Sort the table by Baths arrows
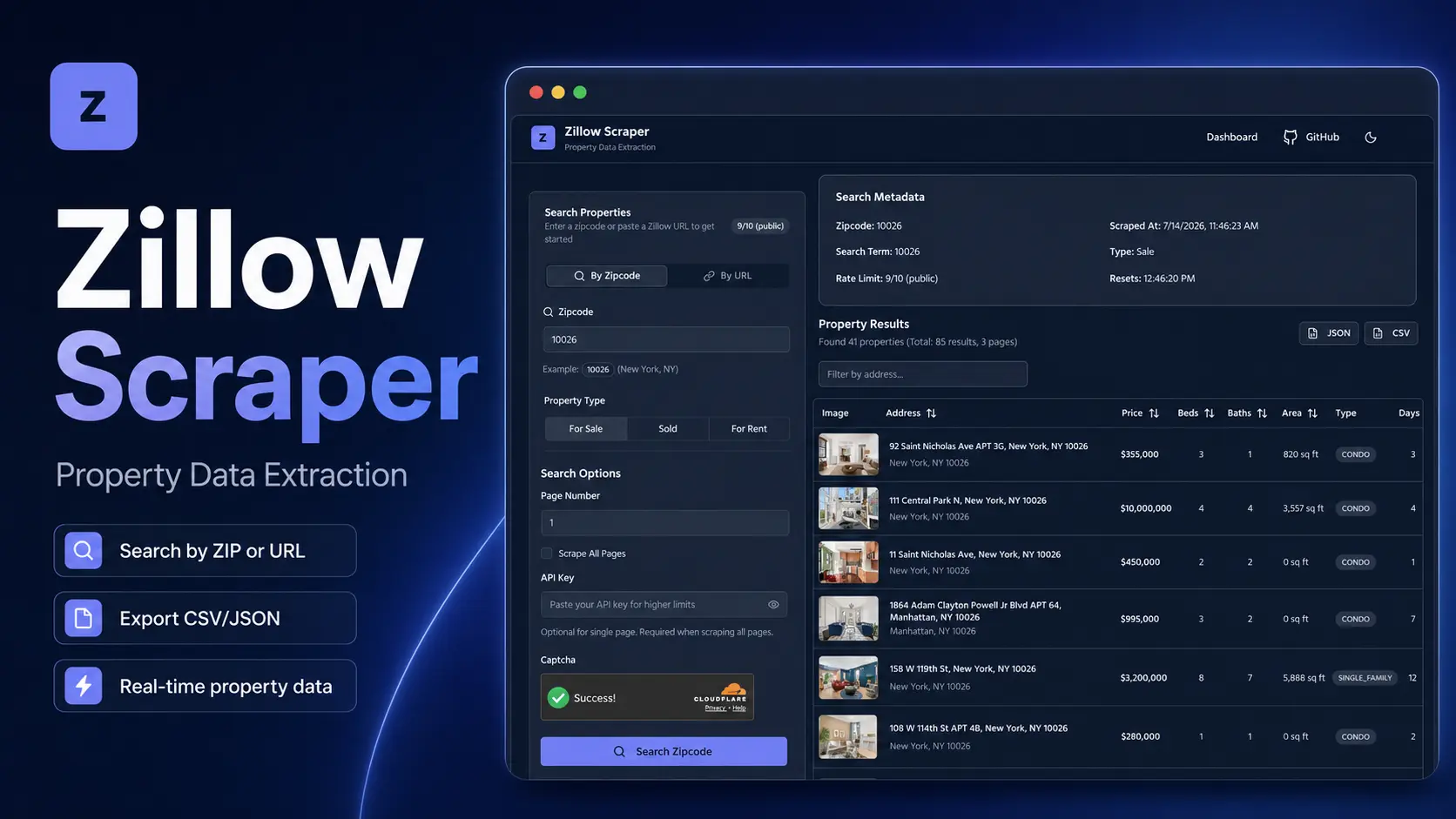 [1262, 413]
